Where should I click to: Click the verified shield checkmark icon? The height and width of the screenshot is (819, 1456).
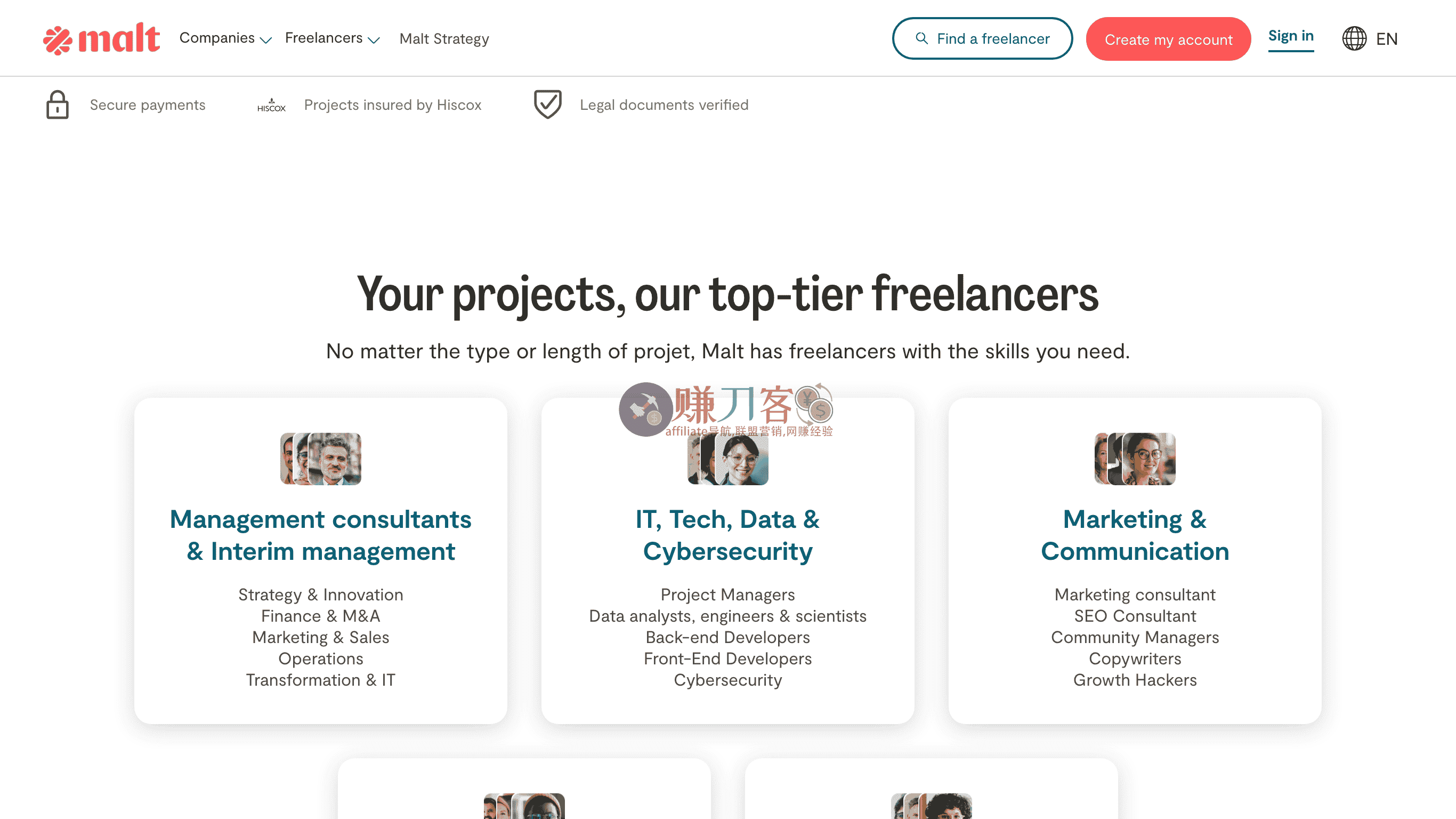[x=547, y=105]
